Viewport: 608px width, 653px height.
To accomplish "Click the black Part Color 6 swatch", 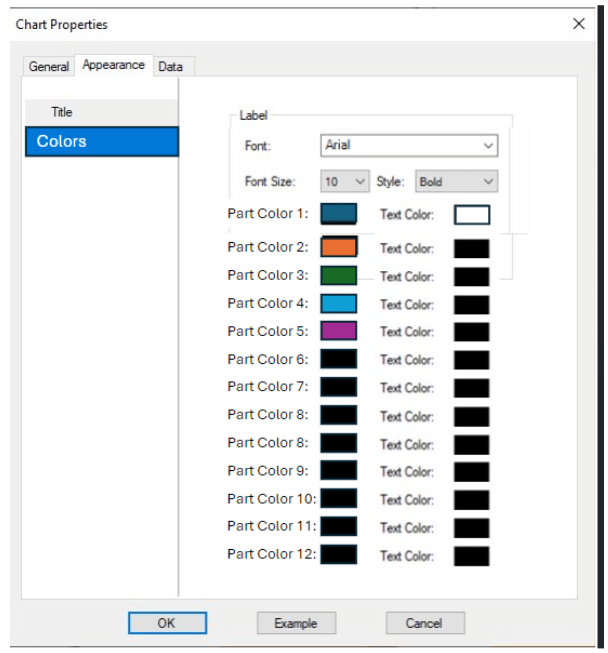I will coord(338,359).
